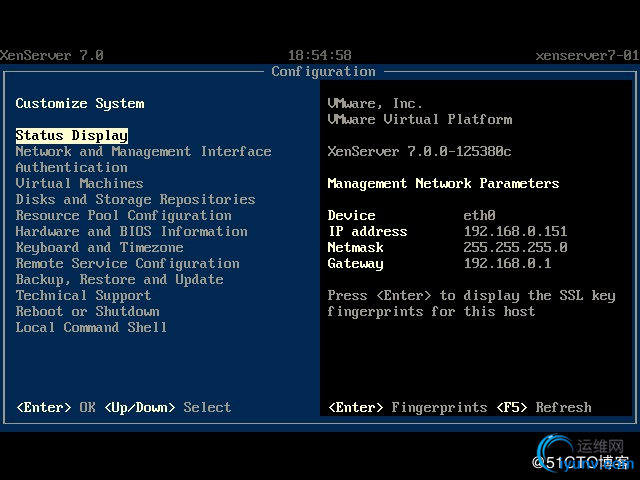Click the Device label
Viewport: 640px width, 480px height.
click(x=351, y=216)
